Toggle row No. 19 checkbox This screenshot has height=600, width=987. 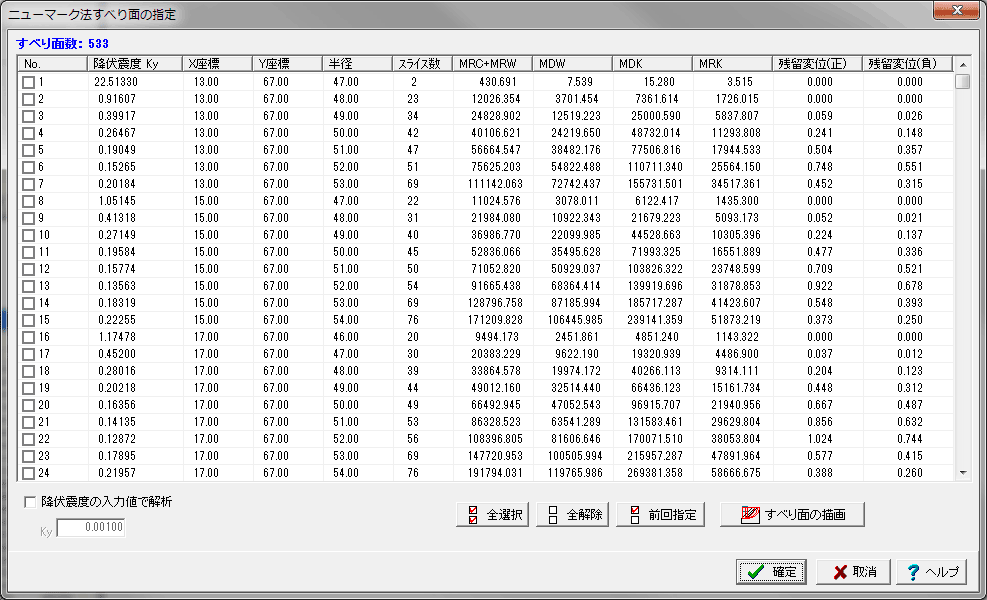pyautogui.click(x=28, y=388)
